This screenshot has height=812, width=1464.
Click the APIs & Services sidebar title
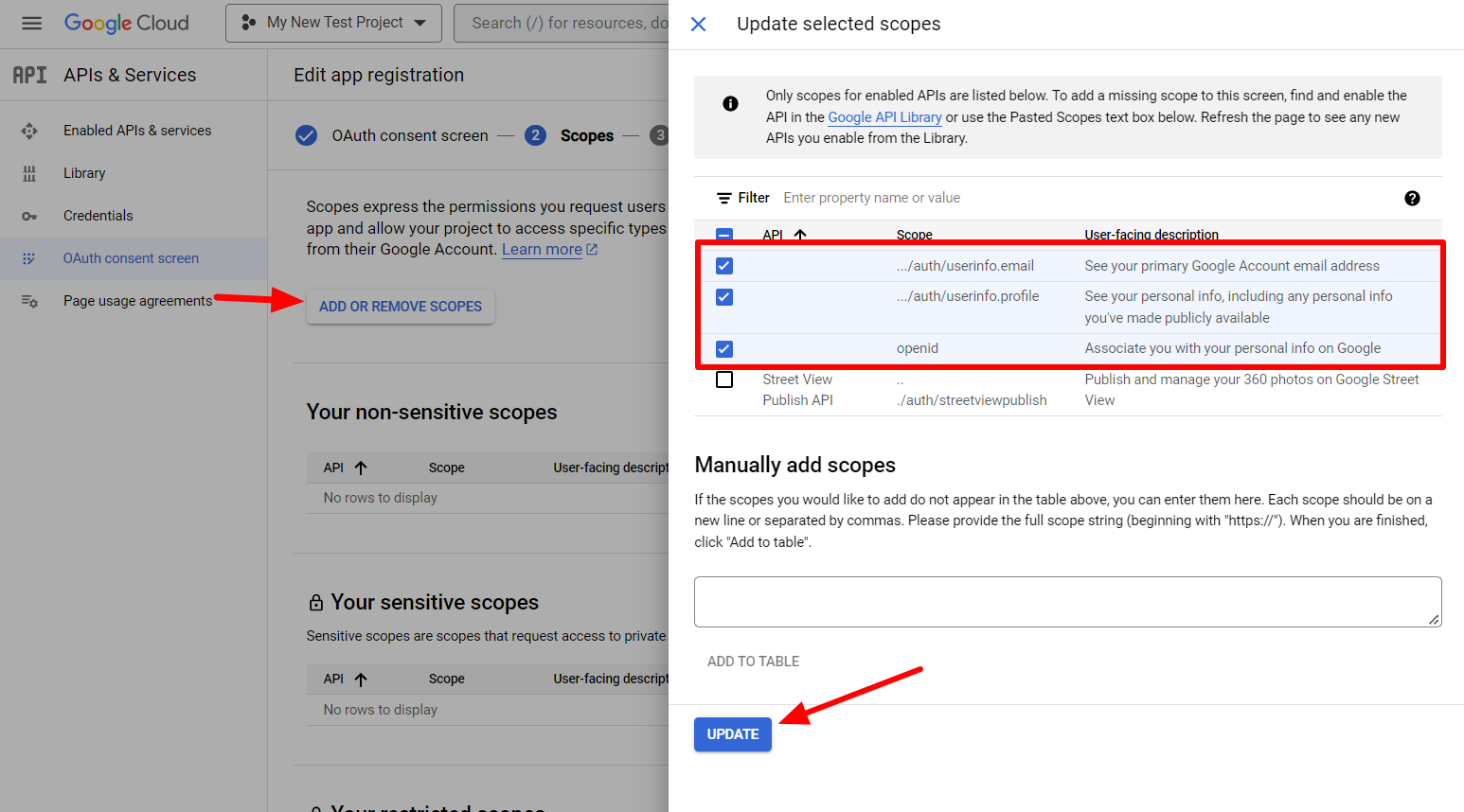pyautogui.click(x=130, y=75)
